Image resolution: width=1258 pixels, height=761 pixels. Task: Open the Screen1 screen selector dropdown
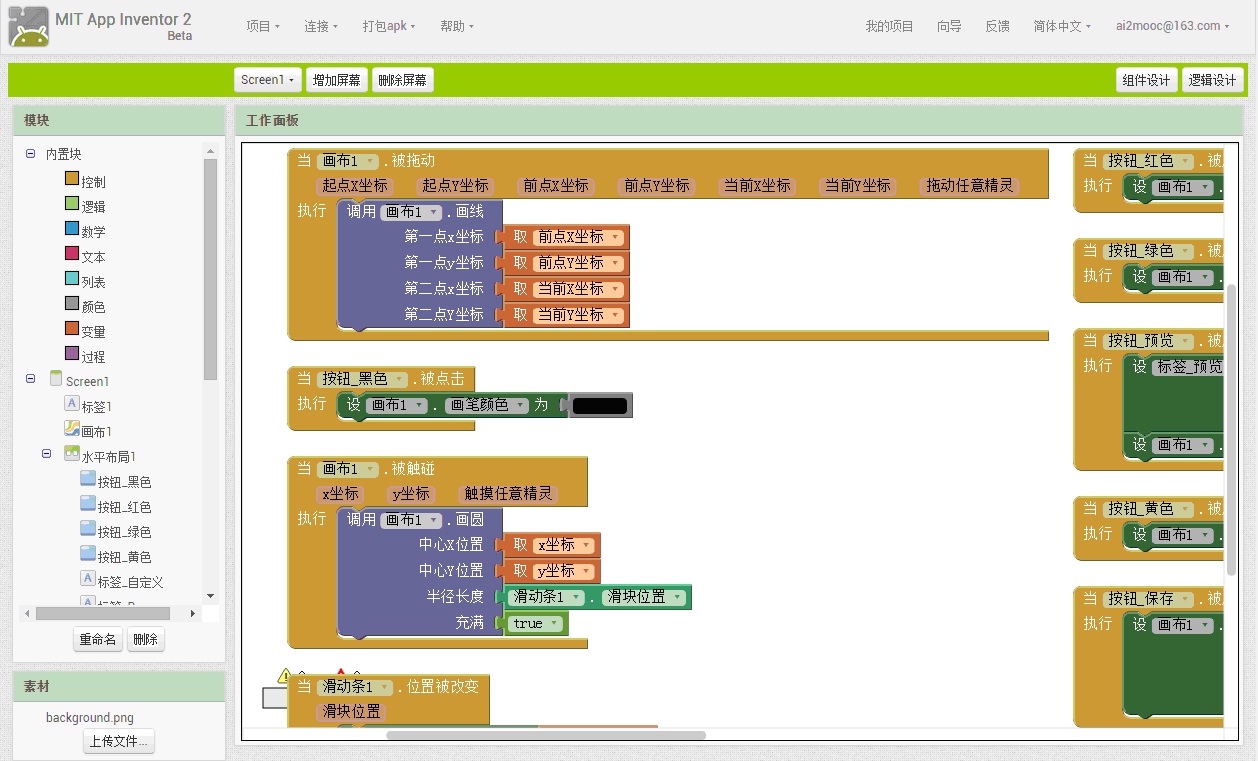(268, 80)
